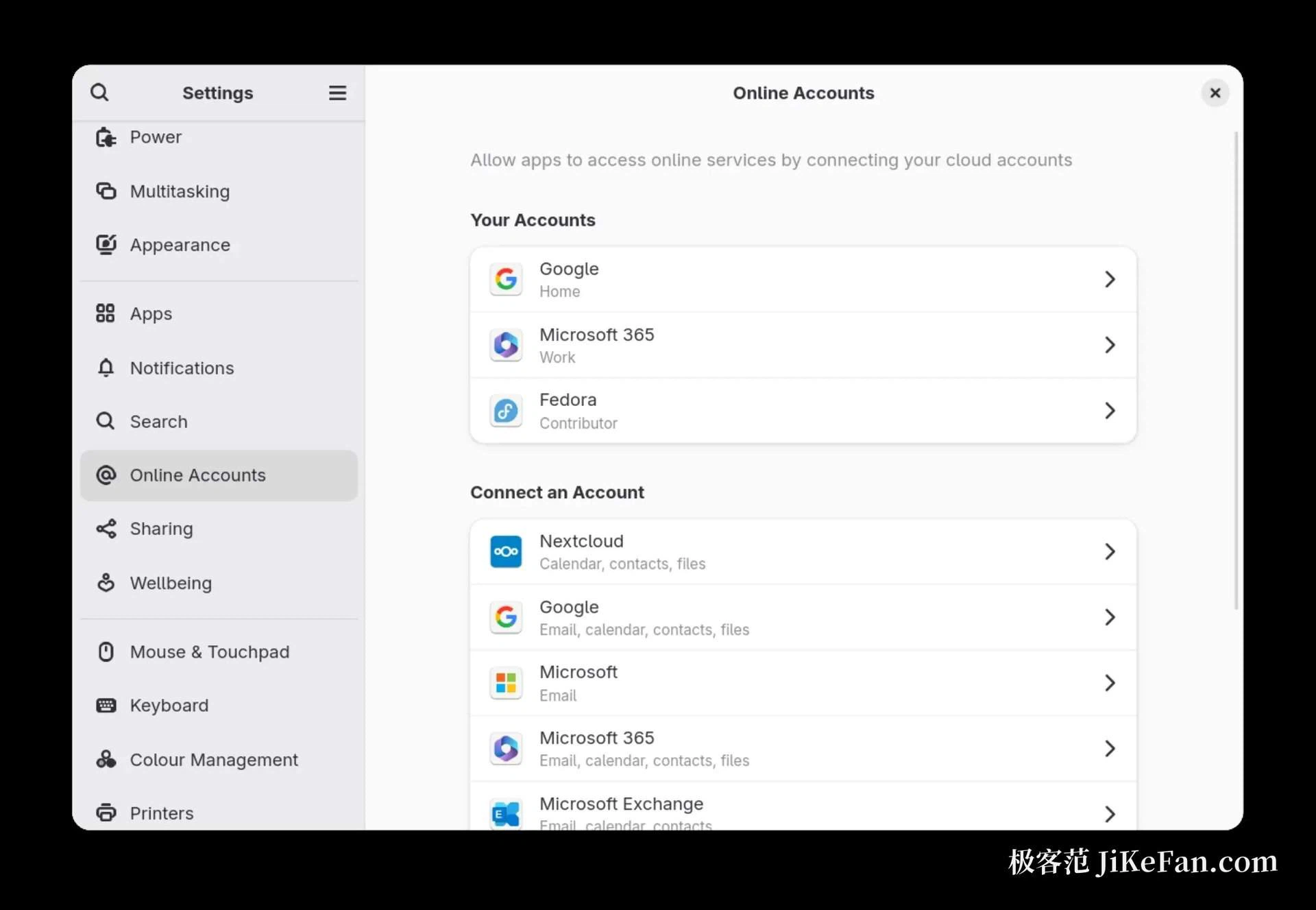Click the Notifications bell icon
Screen dimensions: 1316x910
[106, 368]
